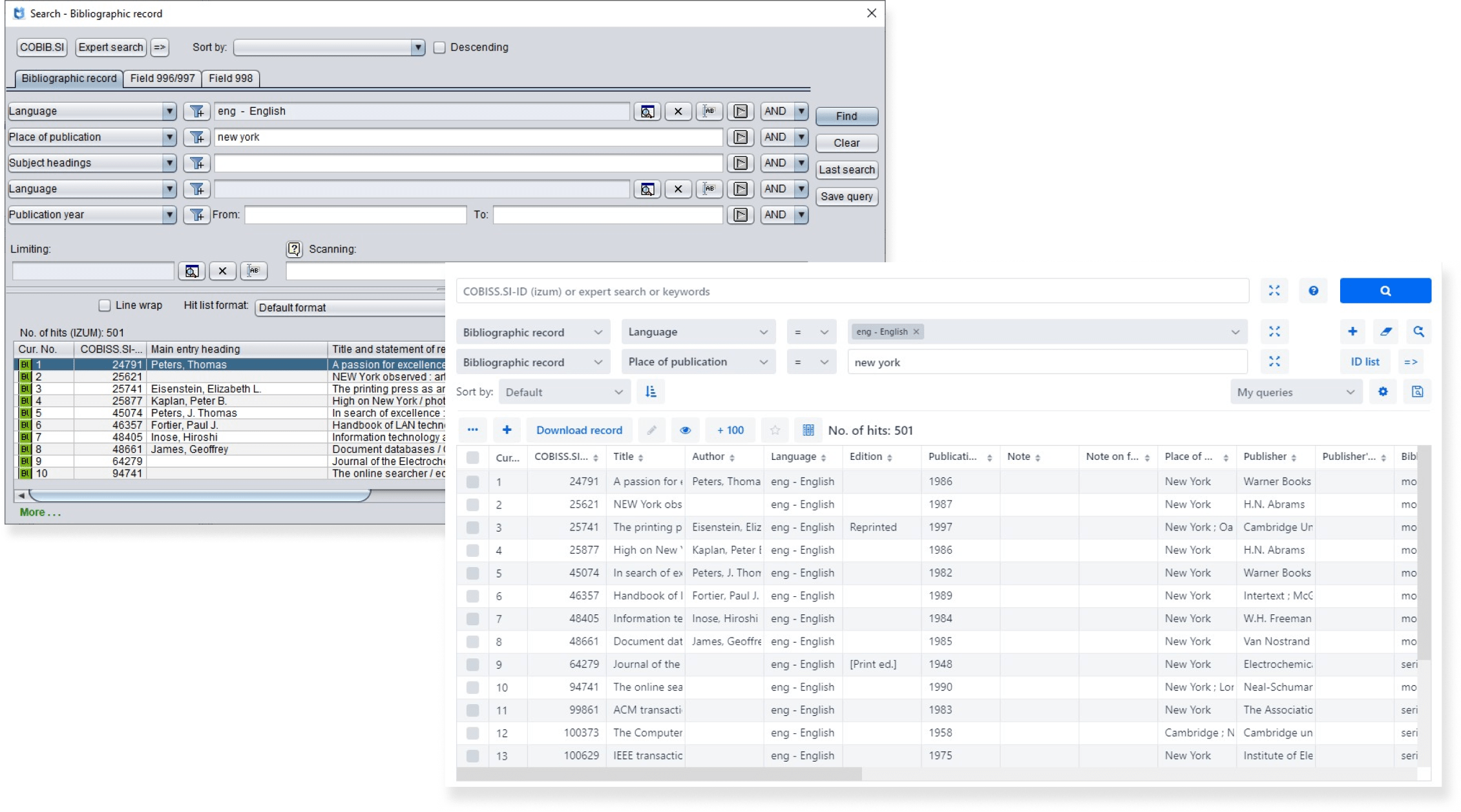The image size is (1461, 812).
Task: Click the horizontal scrollbar under the hit list
Action: pyautogui.click(x=200, y=495)
